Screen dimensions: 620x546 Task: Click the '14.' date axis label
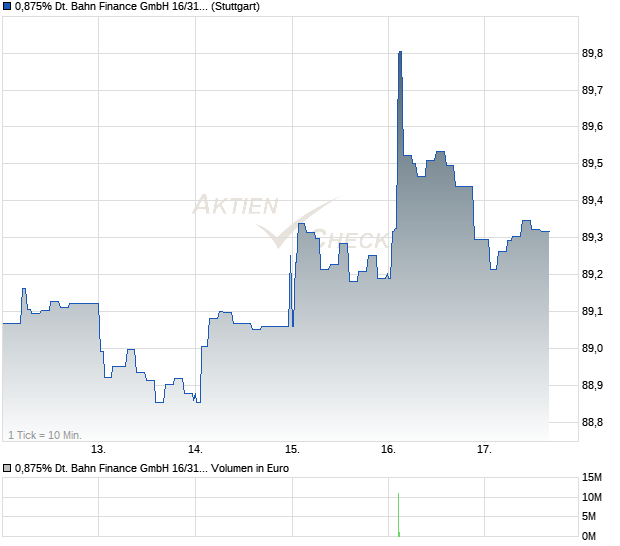pos(195,450)
